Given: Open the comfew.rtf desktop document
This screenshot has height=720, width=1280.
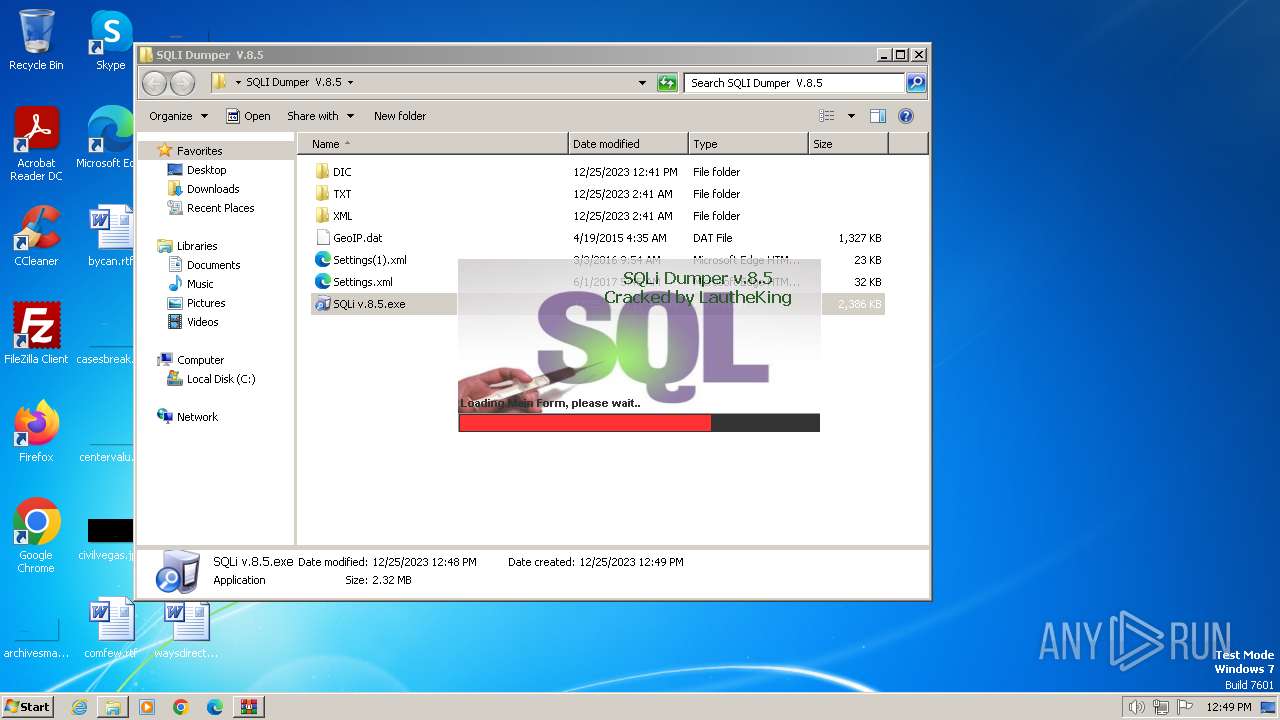Looking at the screenshot, I should [110, 628].
